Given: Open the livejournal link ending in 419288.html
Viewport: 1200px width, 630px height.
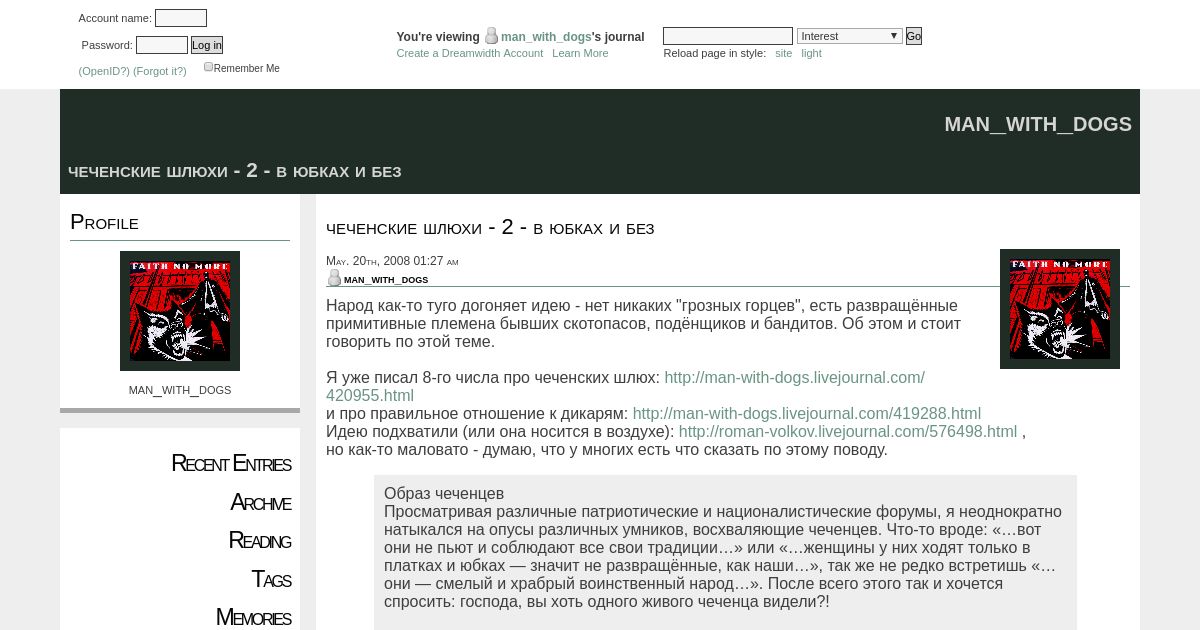Looking at the screenshot, I should coord(807,413).
